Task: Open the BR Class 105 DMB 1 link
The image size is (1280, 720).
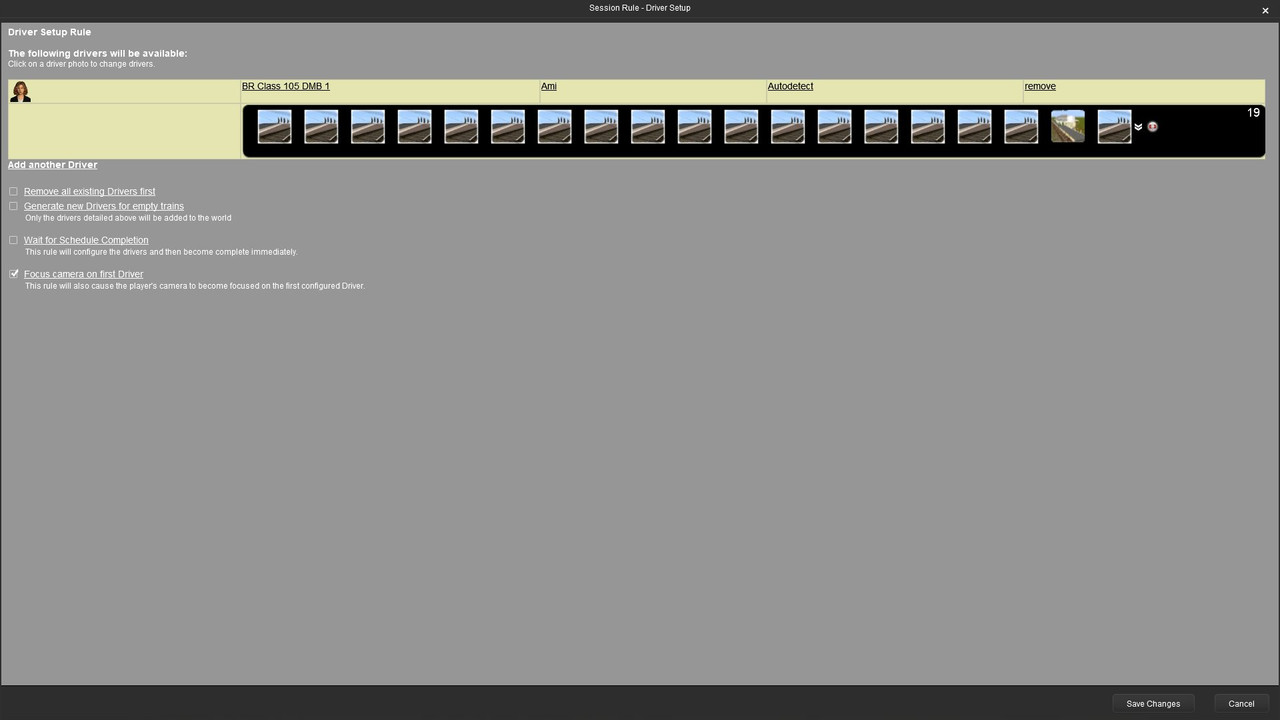Action: click(x=286, y=86)
